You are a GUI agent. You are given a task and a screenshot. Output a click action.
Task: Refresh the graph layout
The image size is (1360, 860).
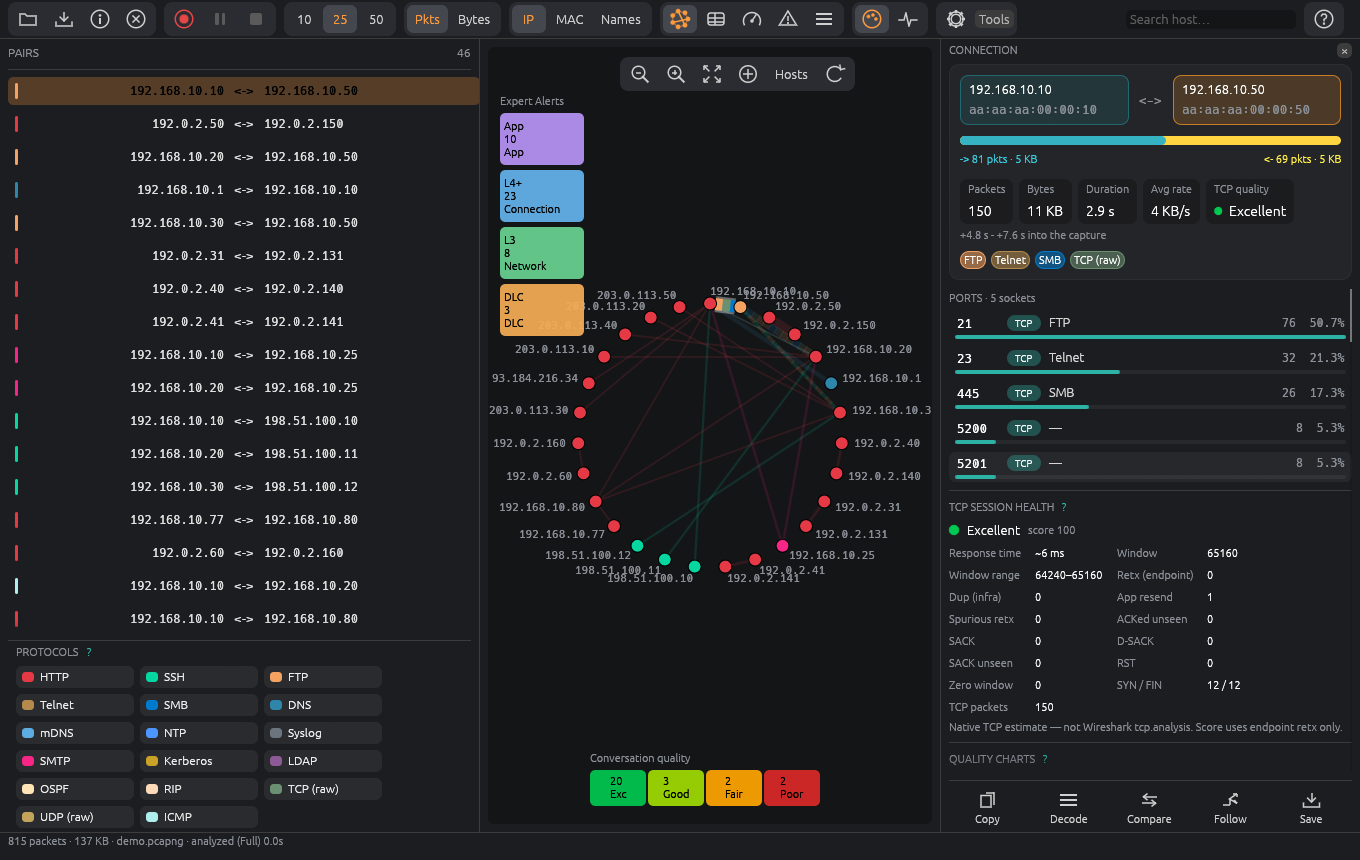coord(836,74)
